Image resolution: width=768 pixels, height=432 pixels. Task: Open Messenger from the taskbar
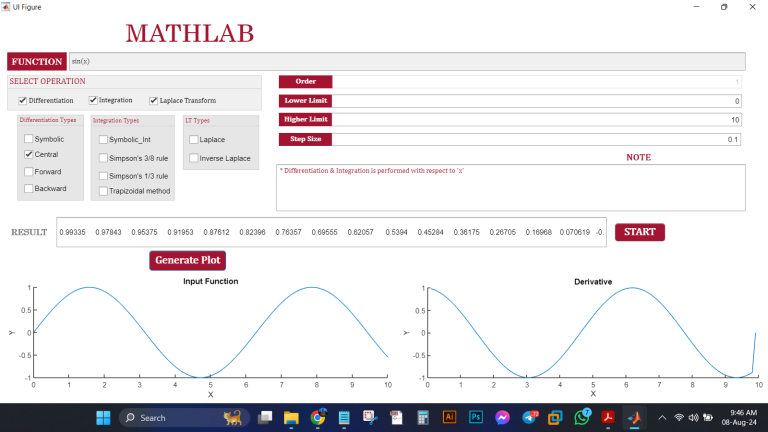(502, 417)
